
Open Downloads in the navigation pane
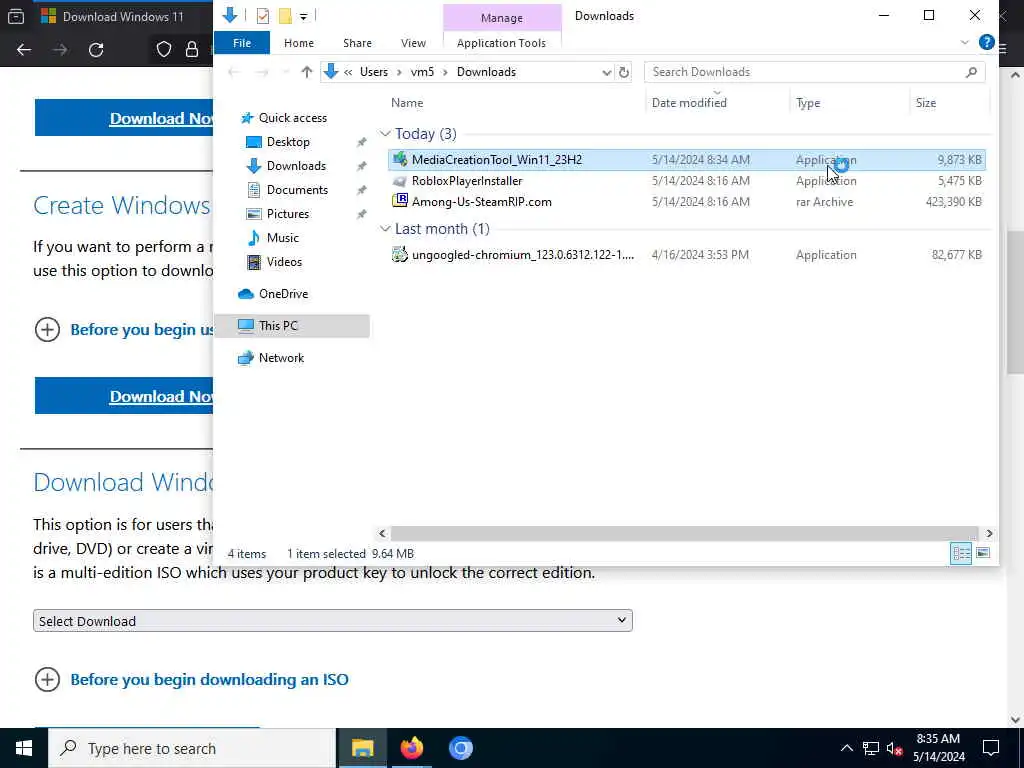(296, 166)
